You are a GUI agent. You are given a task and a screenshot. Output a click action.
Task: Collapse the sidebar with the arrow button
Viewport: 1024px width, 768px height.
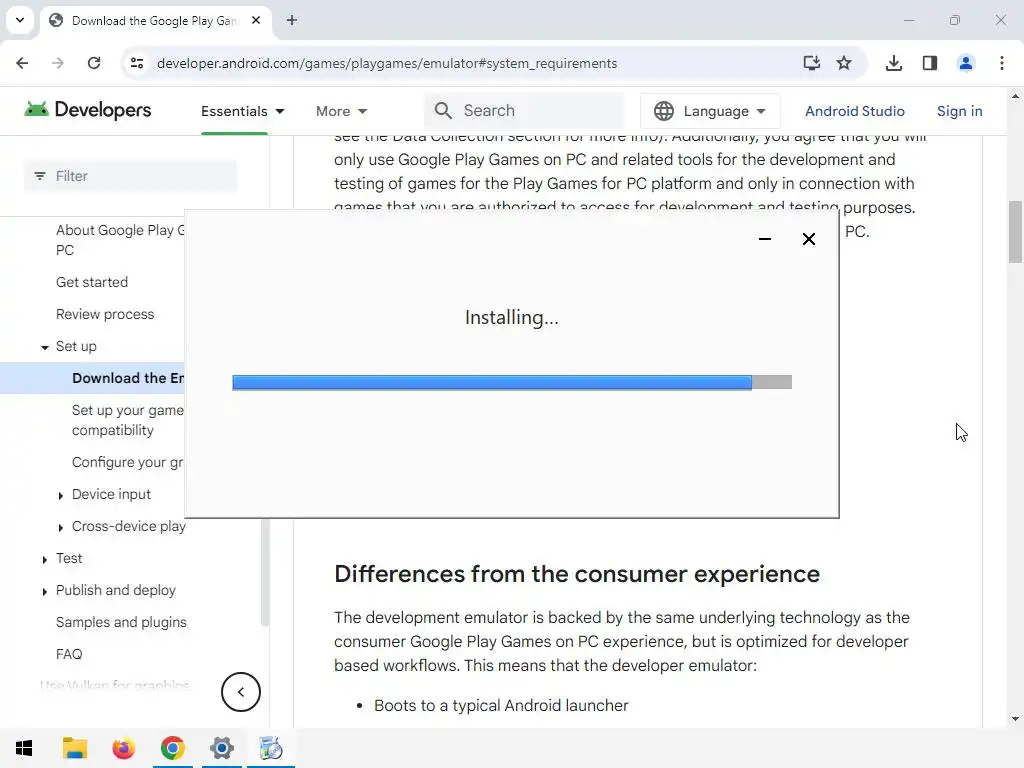point(240,692)
